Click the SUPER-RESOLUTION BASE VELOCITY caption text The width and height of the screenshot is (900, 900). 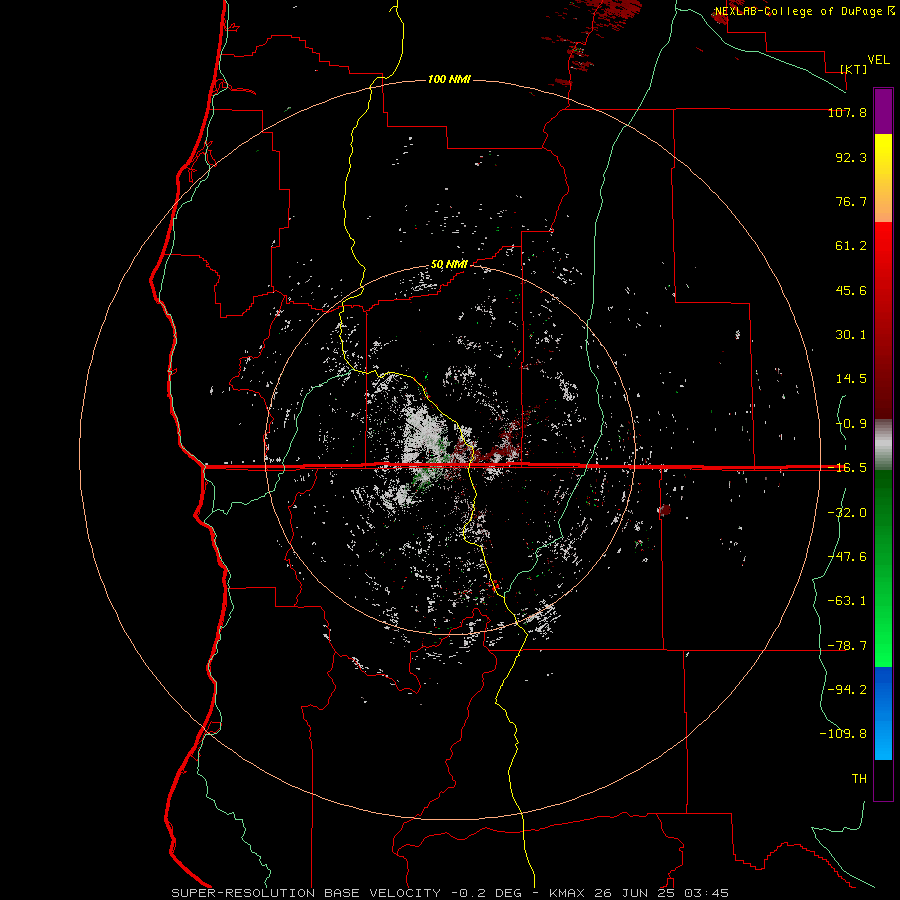(x=306, y=893)
